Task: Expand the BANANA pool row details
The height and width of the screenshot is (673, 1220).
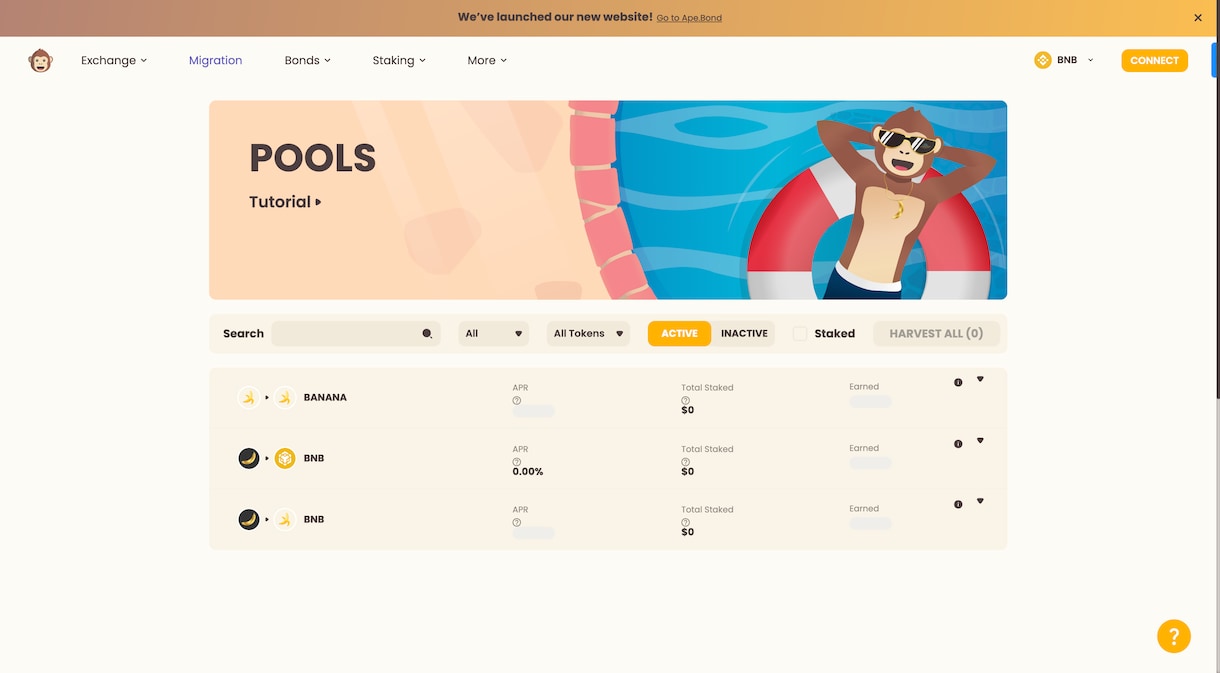Action: [x=980, y=379]
